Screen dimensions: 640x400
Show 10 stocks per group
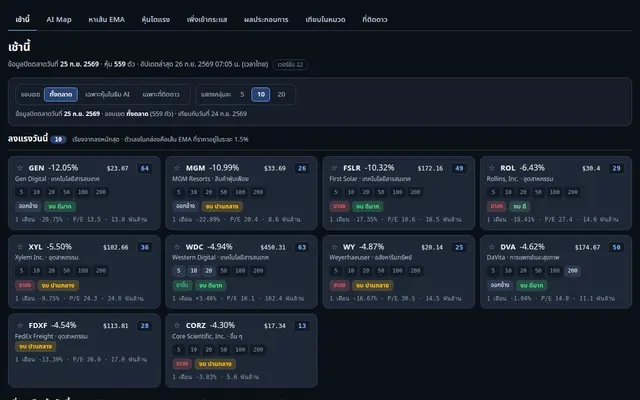261,94
